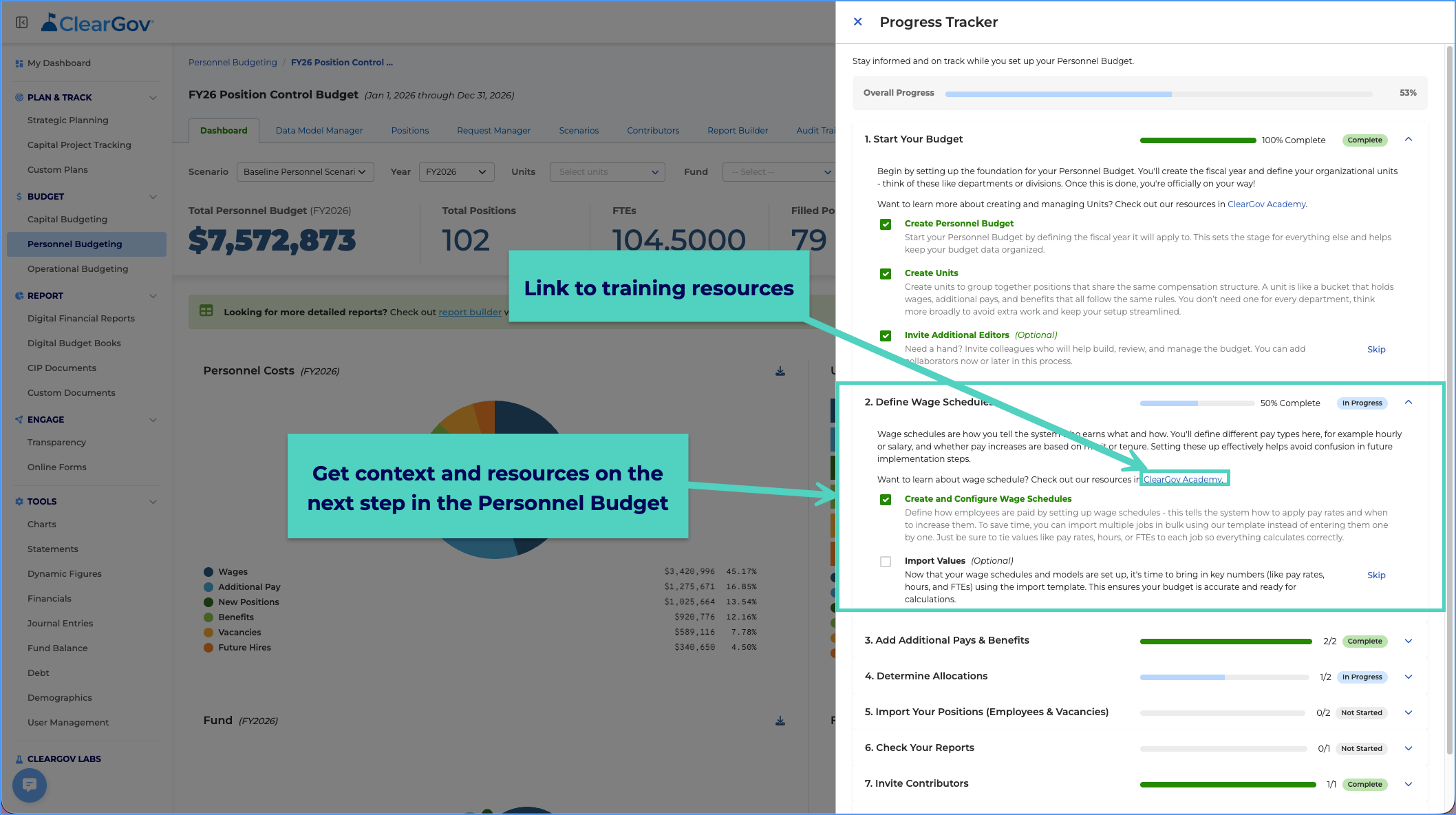Check the Import Values optional checkbox
Viewport: 1456px width, 815px height.
[886, 562]
